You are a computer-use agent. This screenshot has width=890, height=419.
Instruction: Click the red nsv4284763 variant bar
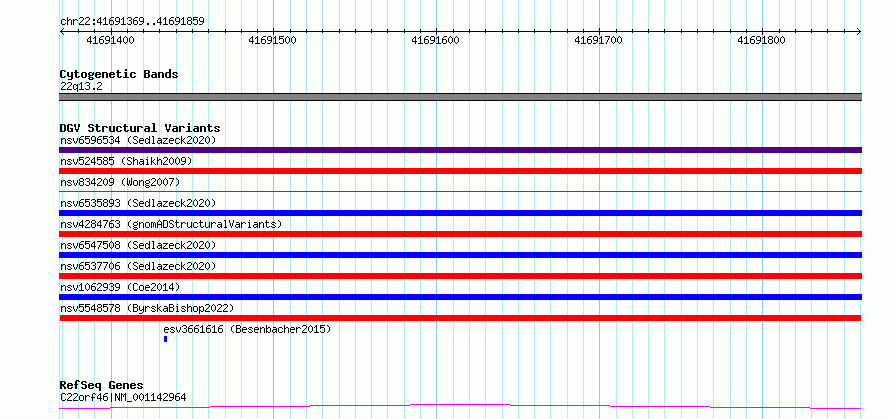point(460,234)
